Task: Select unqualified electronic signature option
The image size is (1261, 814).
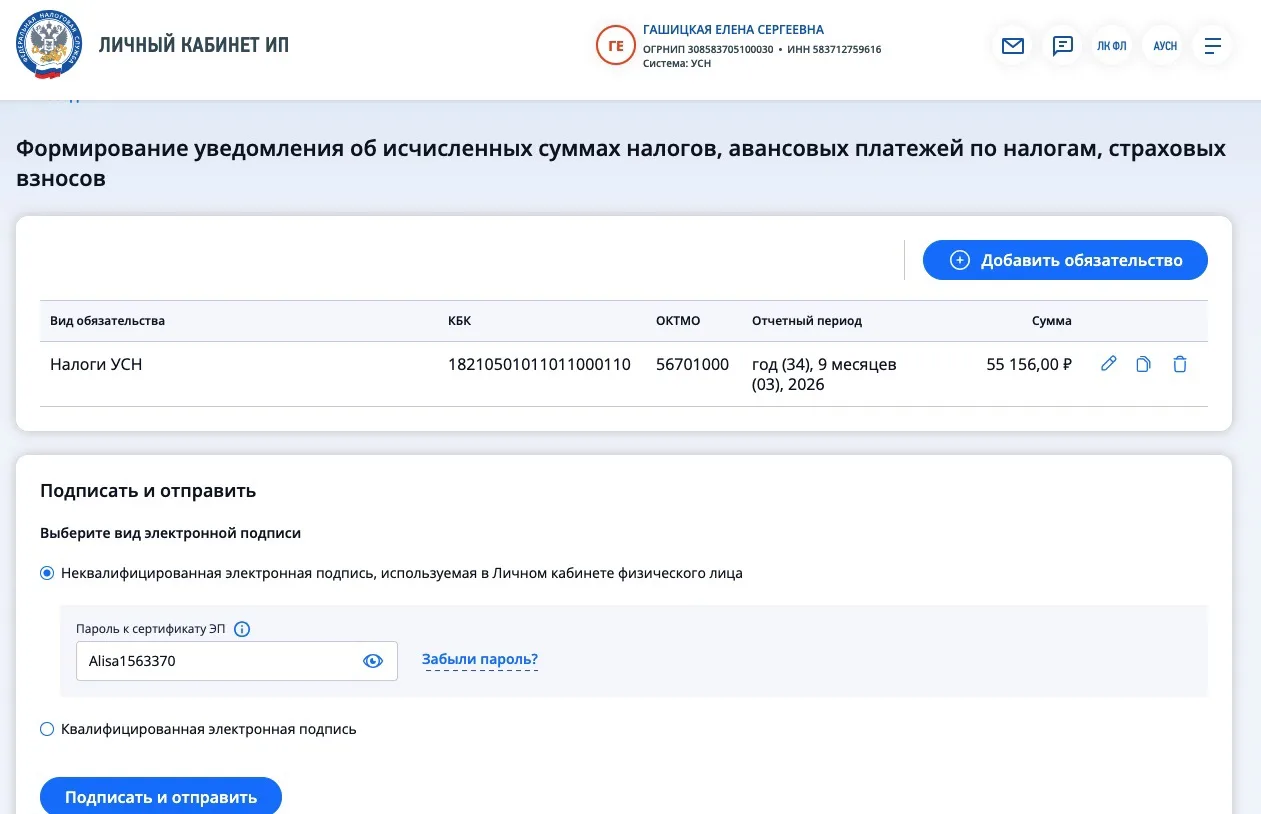Action: pyautogui.click(x=47, y=573)
